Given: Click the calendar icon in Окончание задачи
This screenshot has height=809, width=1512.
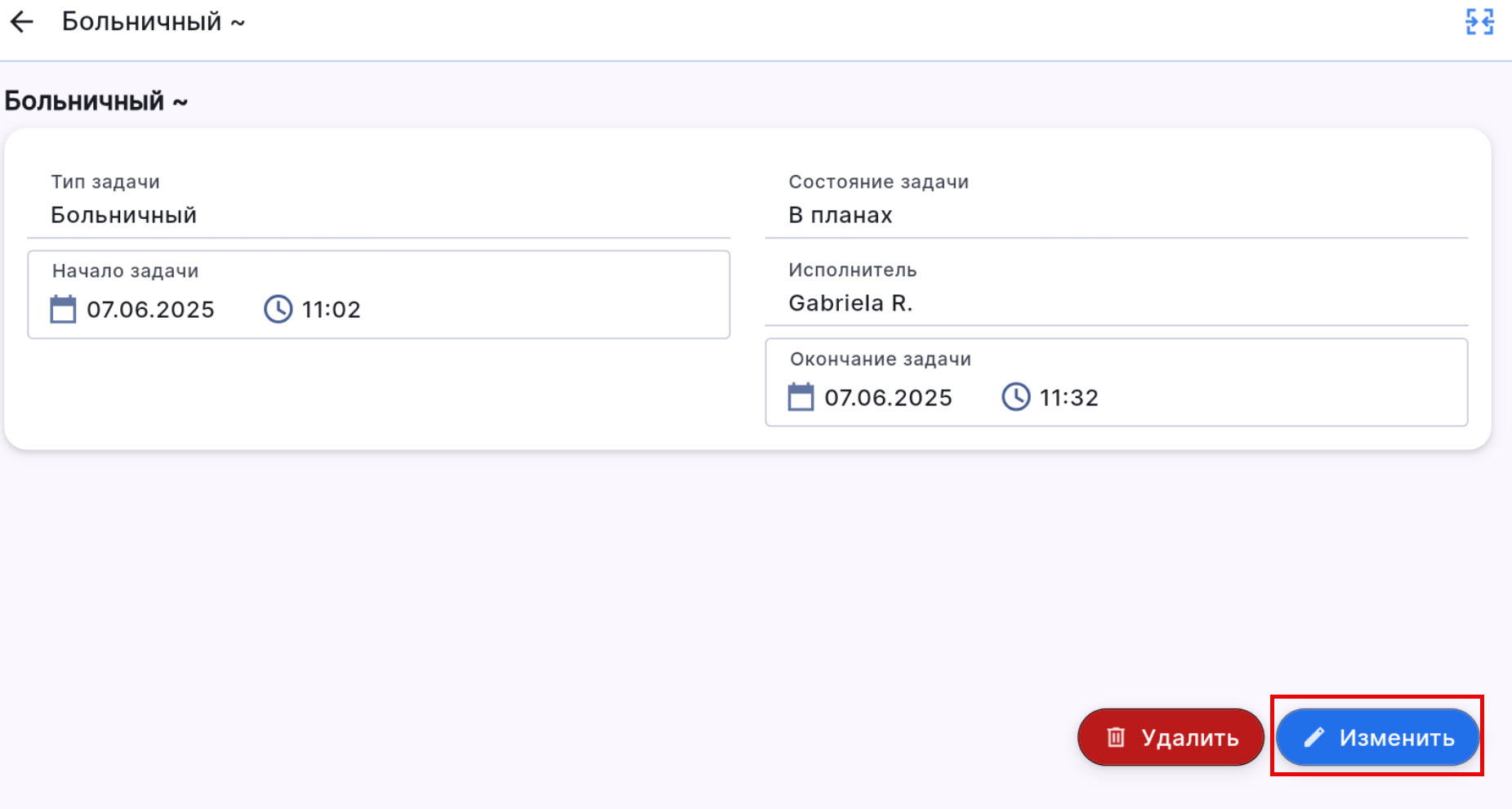Looking at the screenshot, I should point(801,398).
